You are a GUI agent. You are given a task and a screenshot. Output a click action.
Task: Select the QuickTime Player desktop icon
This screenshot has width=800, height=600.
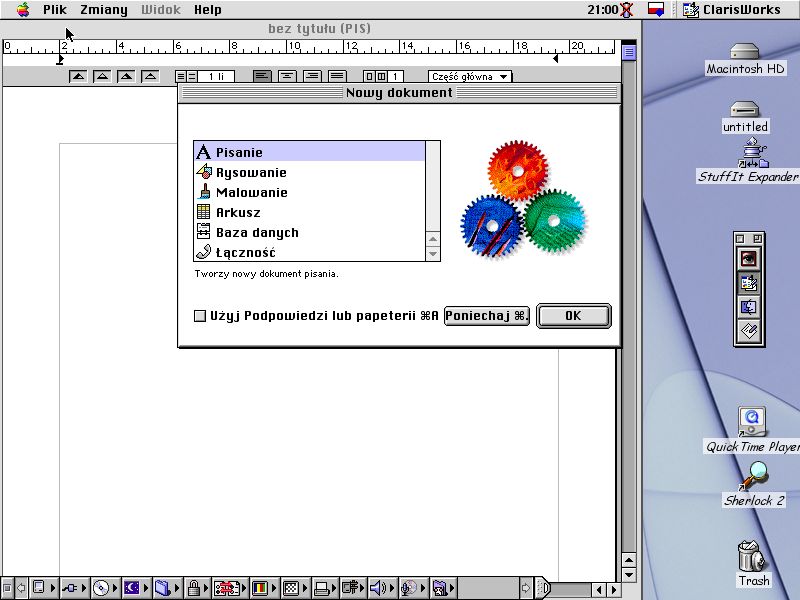tap(752, 430)
